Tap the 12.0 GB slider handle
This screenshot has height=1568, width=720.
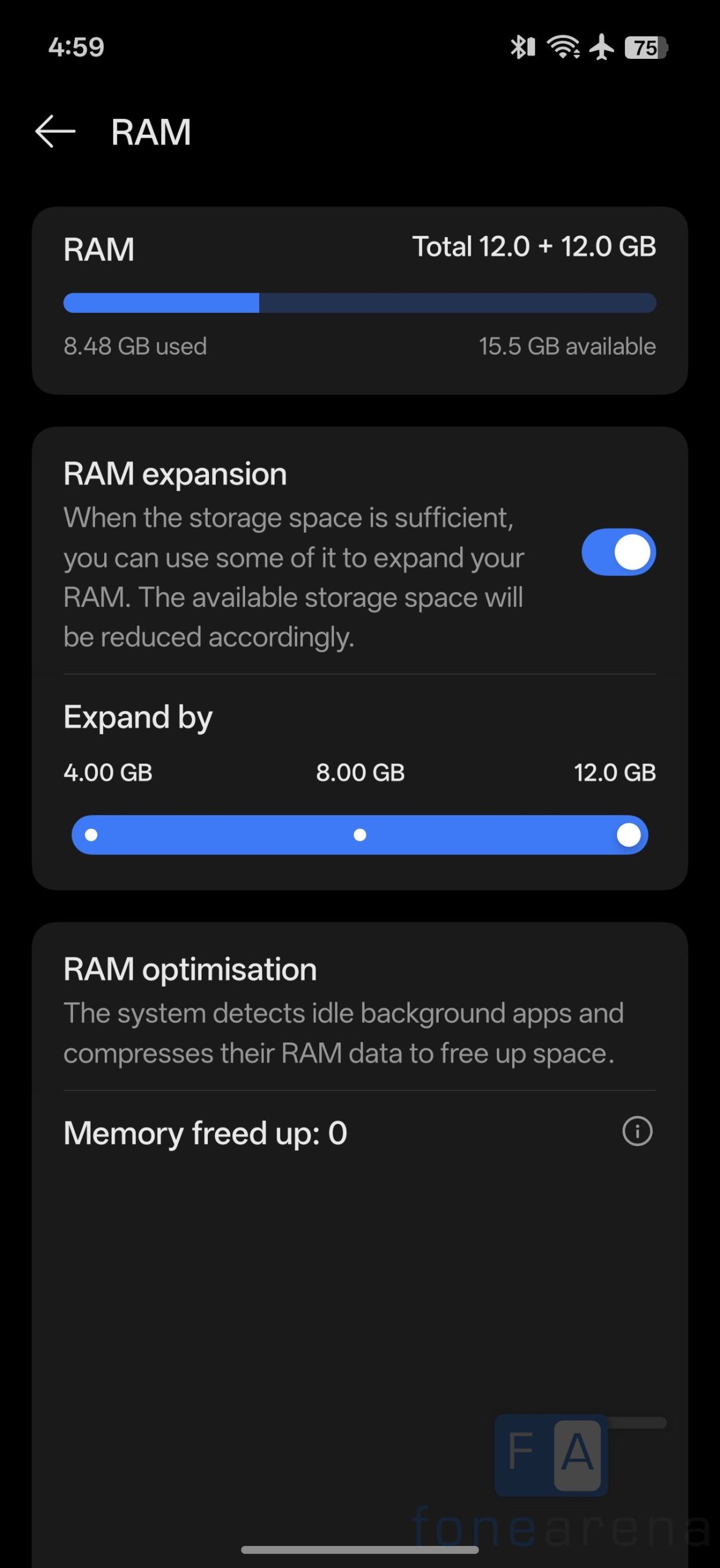click(x=629, y=835)
